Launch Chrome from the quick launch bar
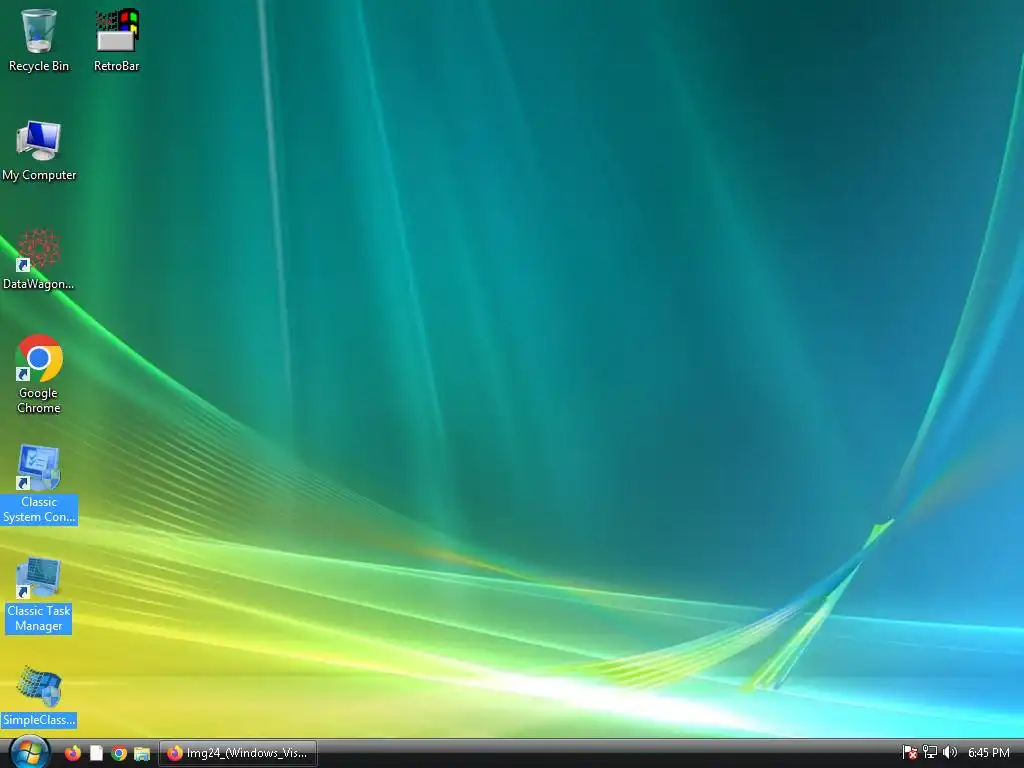 (x=119, y=753)
